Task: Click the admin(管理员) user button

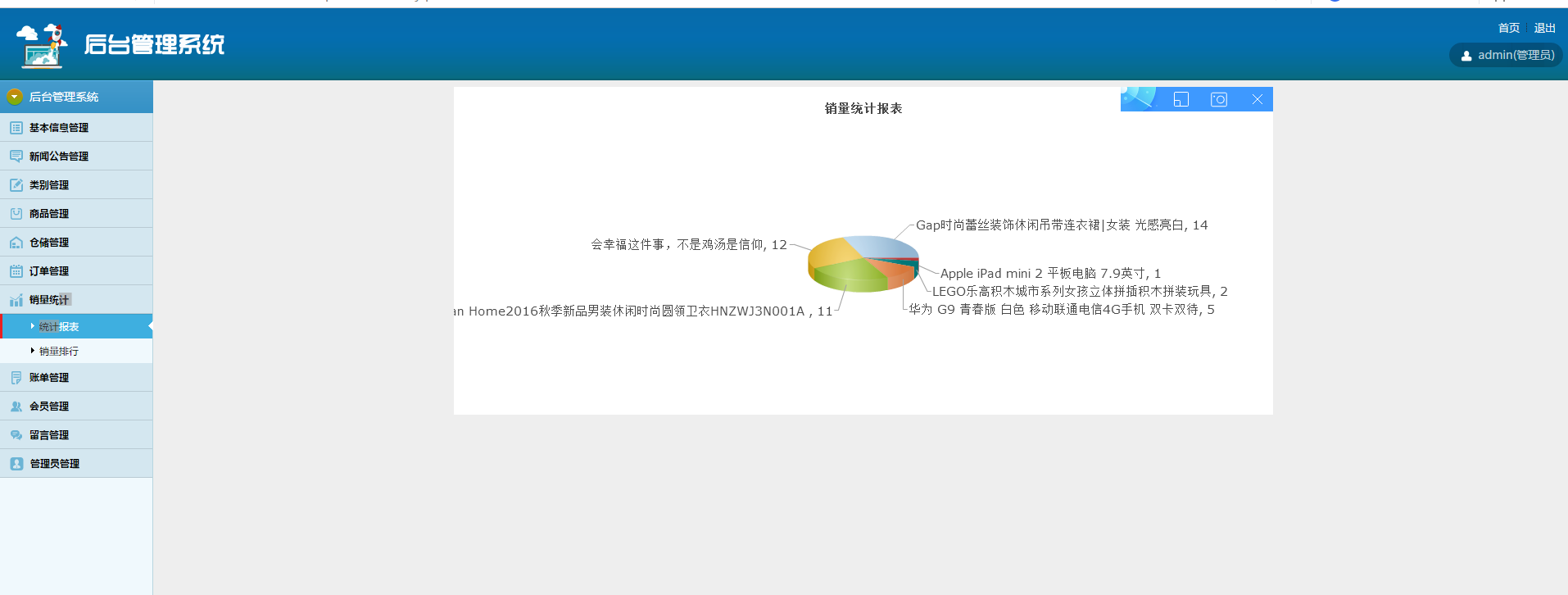Action: pyautogui.click(x=1507, y=55)
